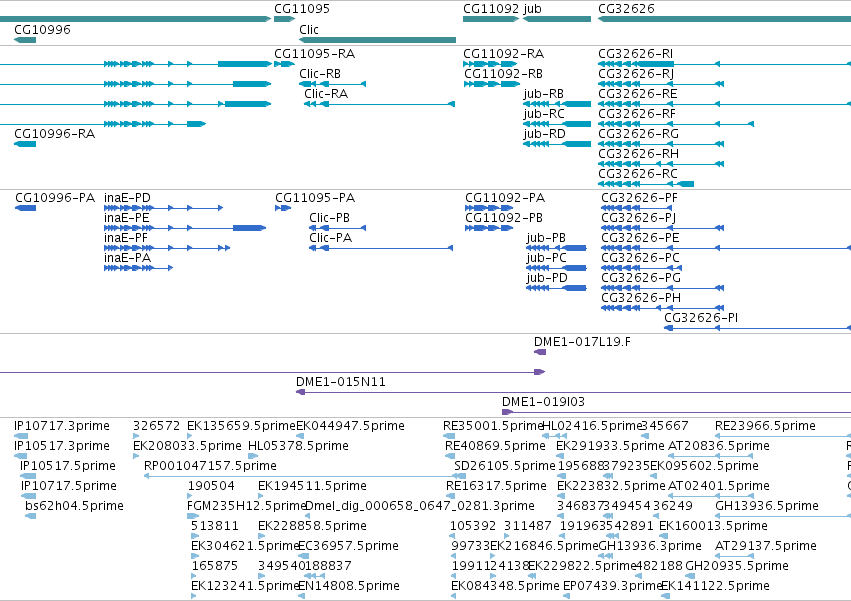851x601 pixels.
Task: Select the Clic-PA protein label
Action: click(331, 238)
